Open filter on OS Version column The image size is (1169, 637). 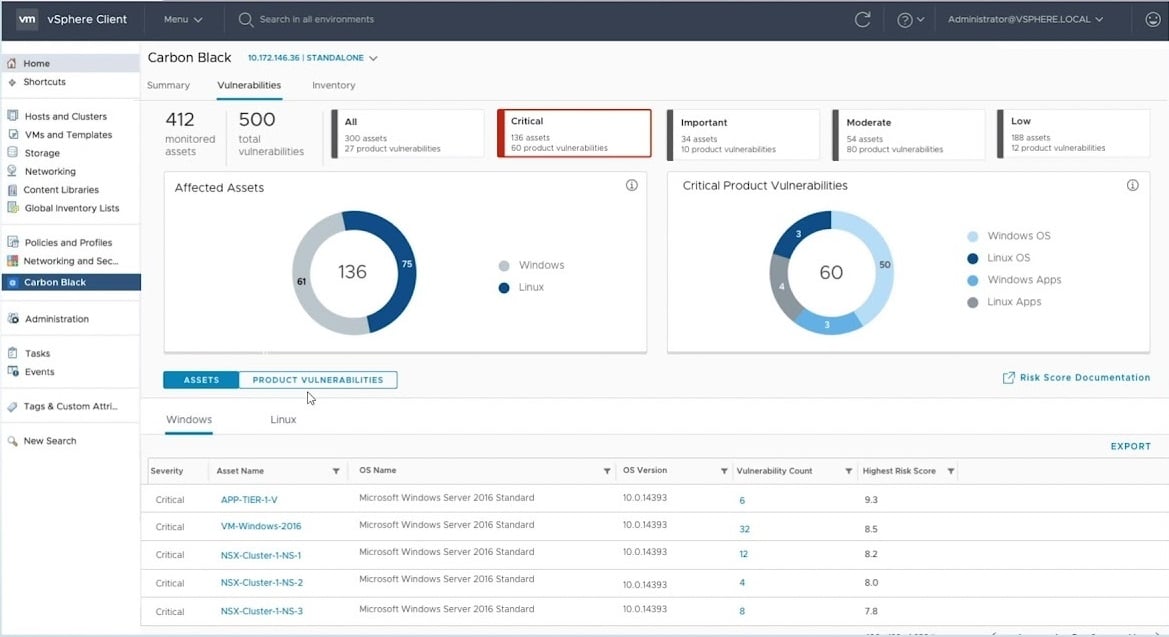724,471
